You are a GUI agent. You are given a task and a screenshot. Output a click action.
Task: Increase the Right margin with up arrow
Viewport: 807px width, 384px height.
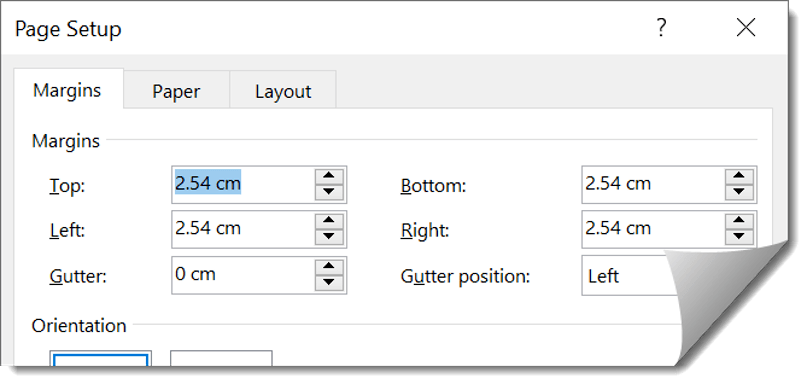pos(739,221)
